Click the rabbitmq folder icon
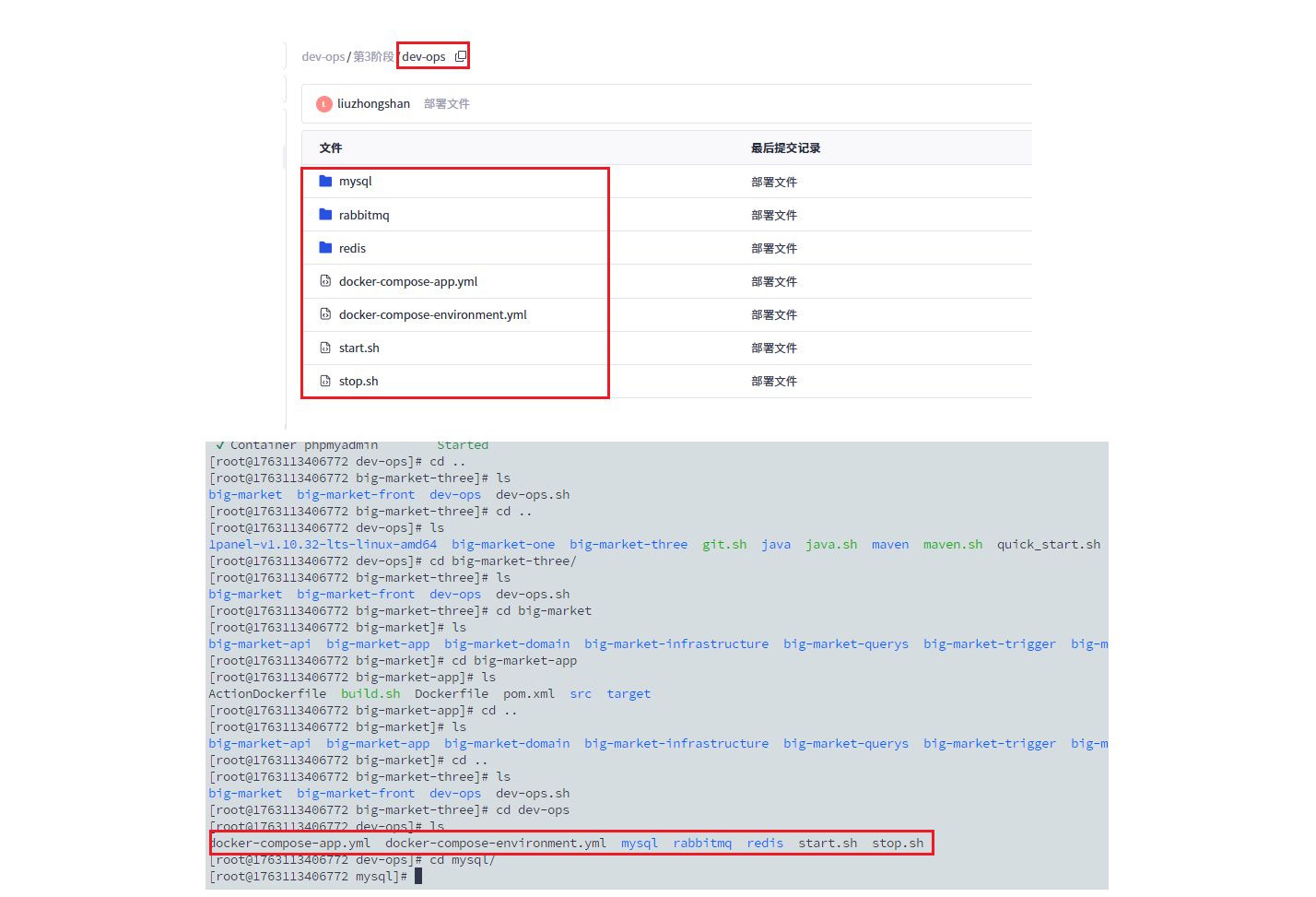The width and height of the screenshot is (1316, 897). click(x=326, y=214)
